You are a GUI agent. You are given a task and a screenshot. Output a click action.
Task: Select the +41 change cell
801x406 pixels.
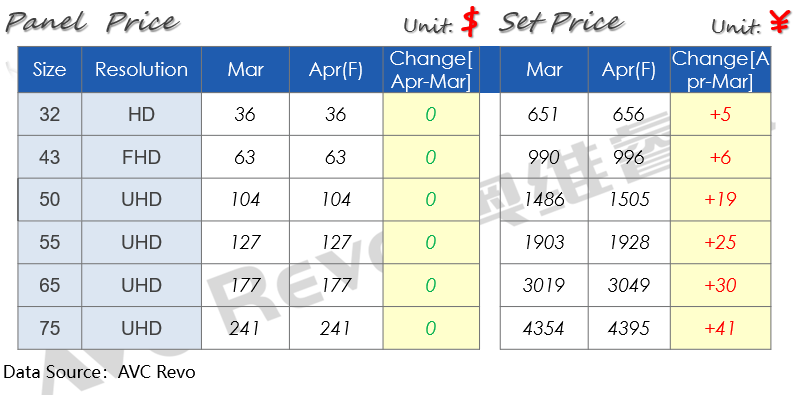pos(720,328)
